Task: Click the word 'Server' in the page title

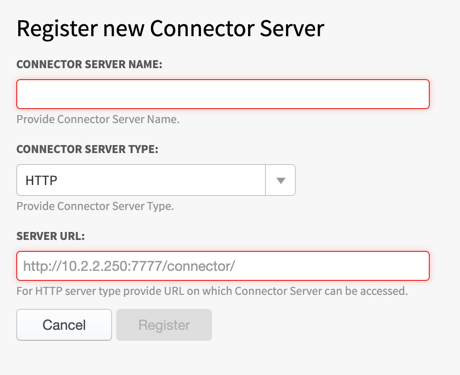Action: point(292,29)
